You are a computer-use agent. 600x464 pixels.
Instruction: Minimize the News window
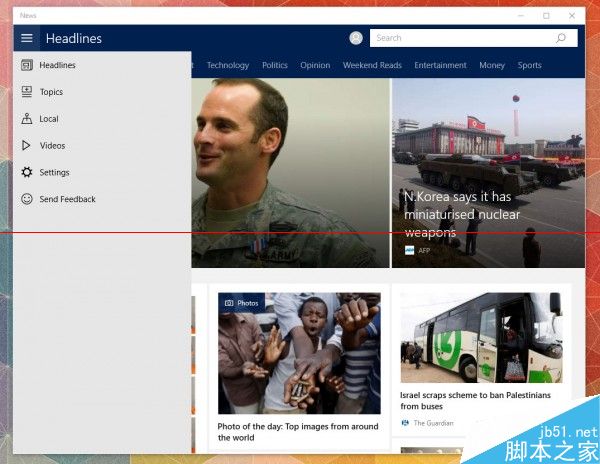521,16
